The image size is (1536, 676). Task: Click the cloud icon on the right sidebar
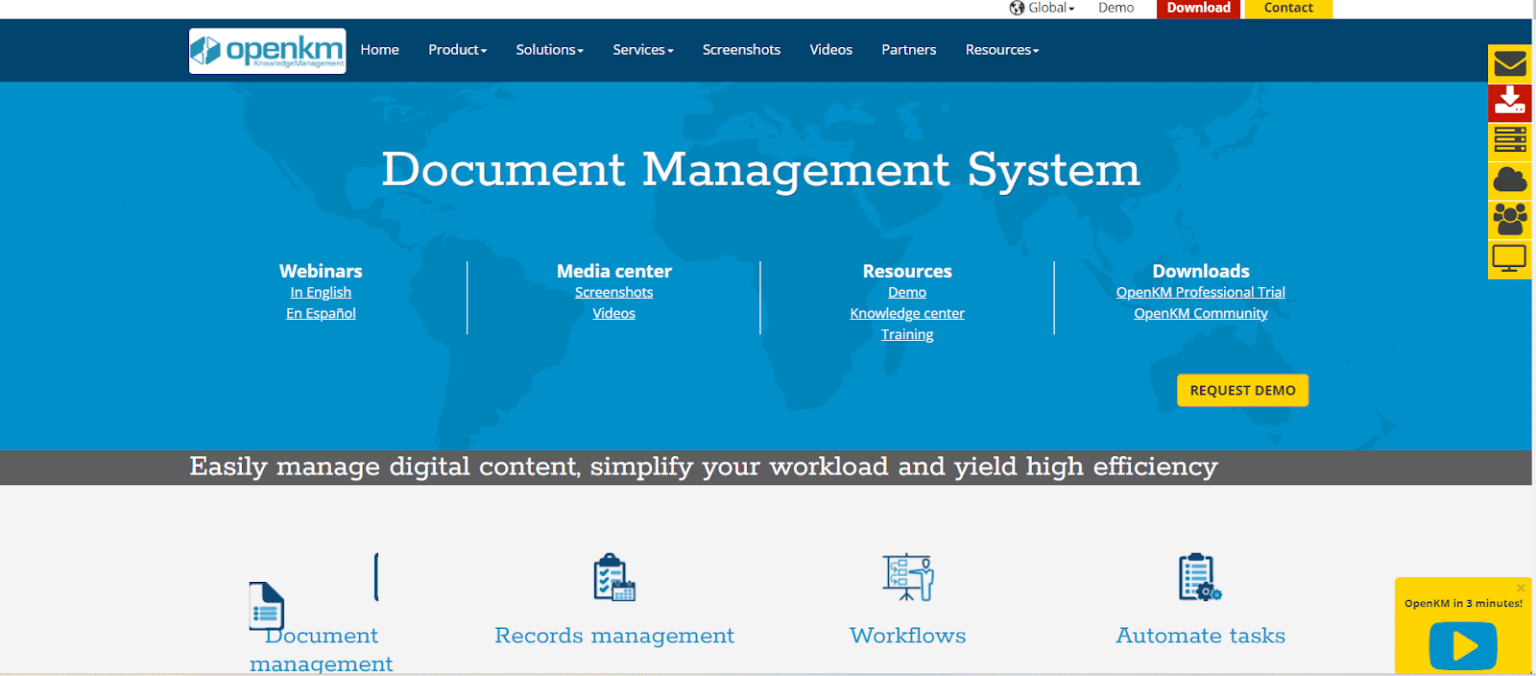click(x=1509, y=179)
